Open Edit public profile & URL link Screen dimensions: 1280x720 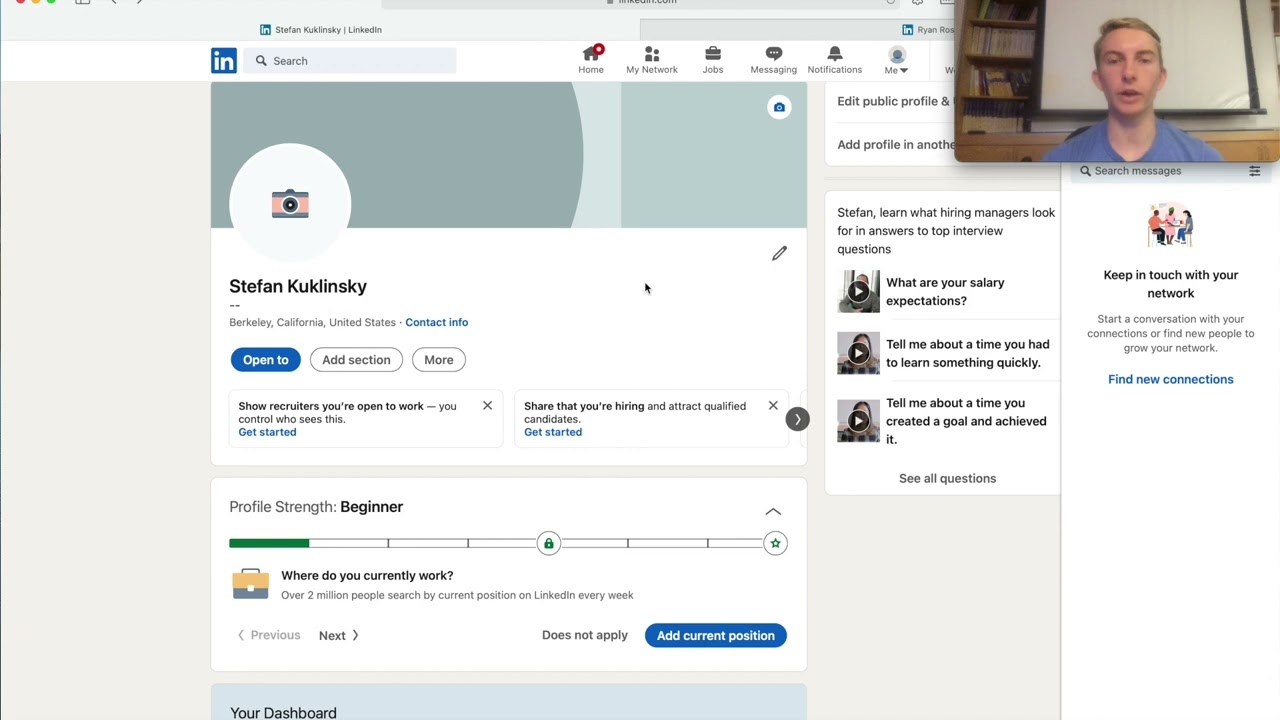(x=895, y=101)
